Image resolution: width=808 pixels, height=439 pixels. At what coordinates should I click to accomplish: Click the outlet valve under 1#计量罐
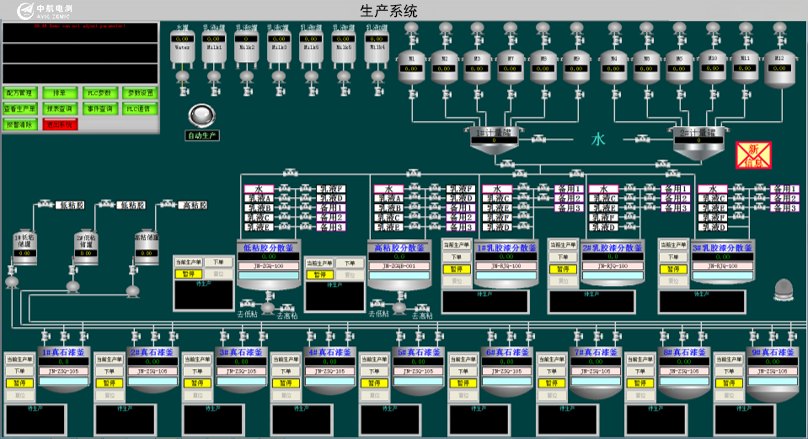tap(507, 164)
